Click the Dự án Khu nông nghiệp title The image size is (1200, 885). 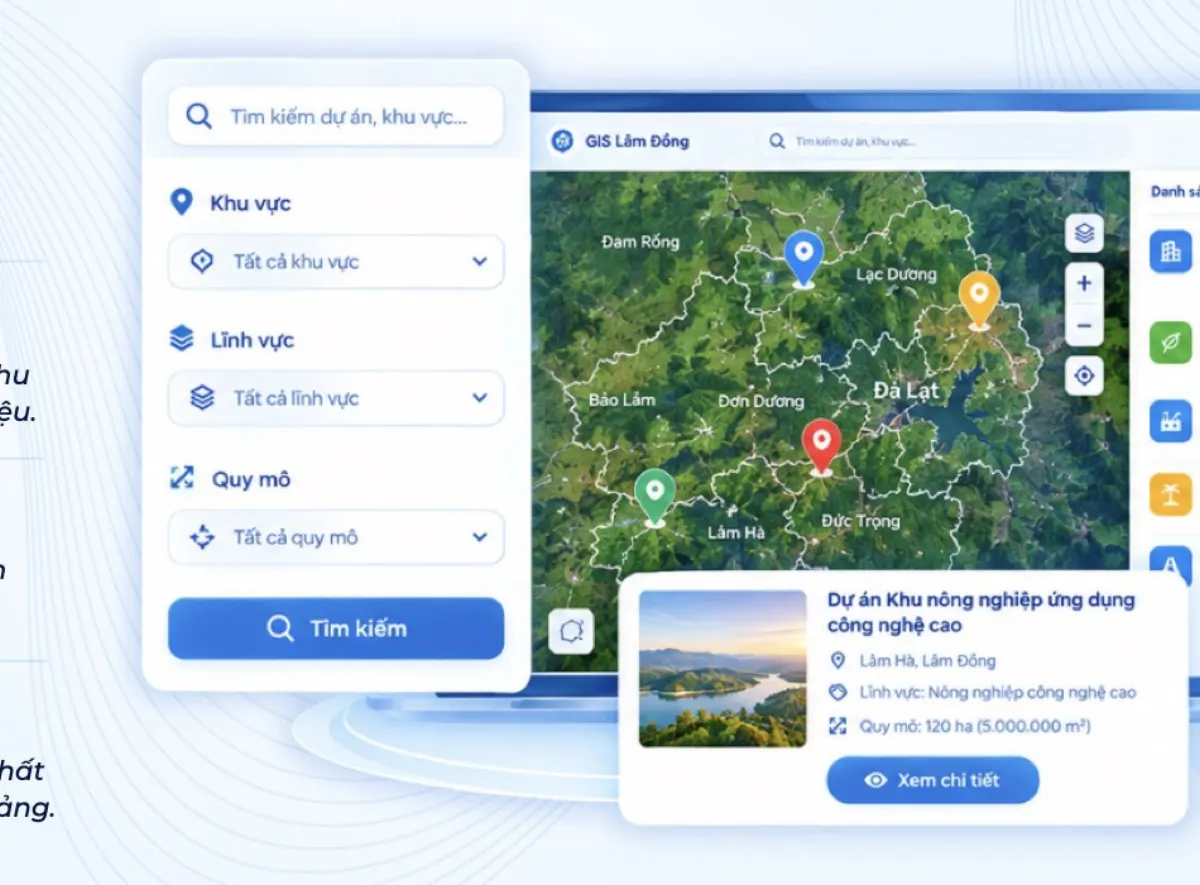click(x=981, y=612)
